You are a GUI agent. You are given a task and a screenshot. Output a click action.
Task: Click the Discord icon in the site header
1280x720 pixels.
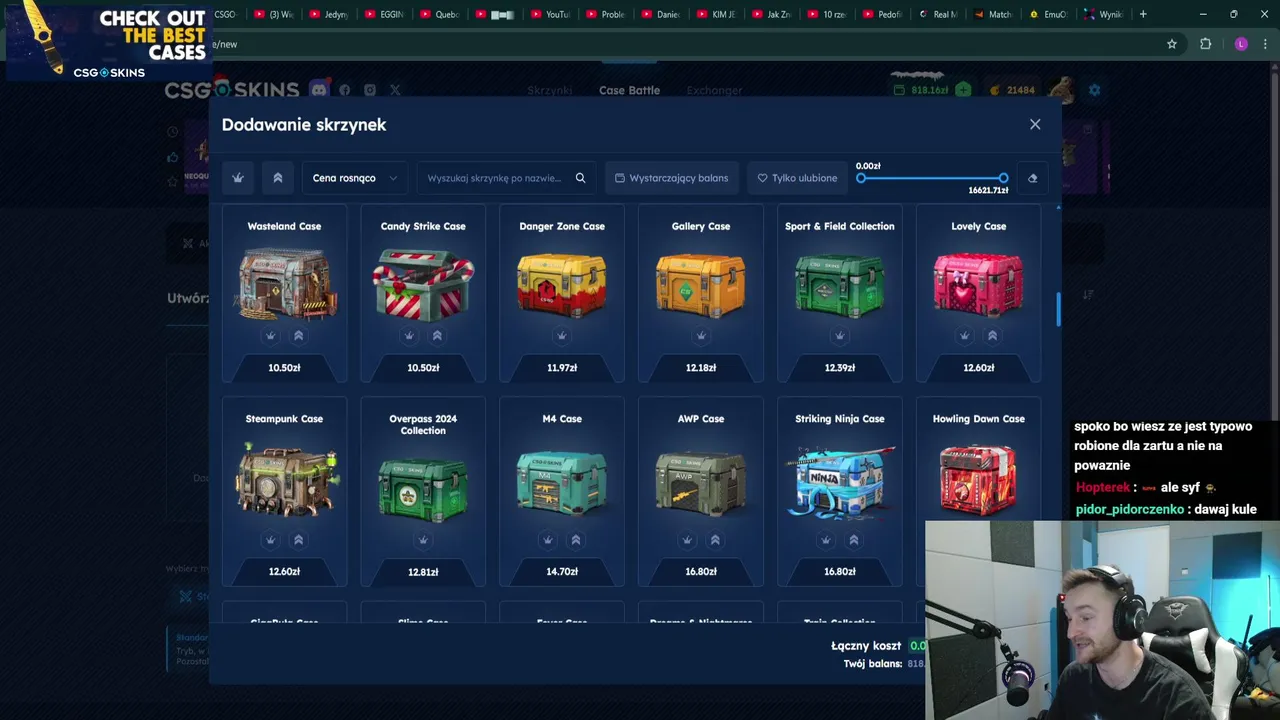[319, 89]
